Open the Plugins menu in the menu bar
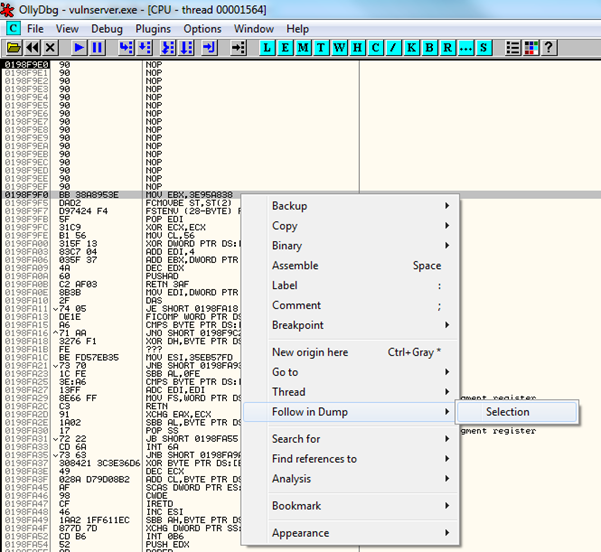This screenshot has height=552, width=601. pos(153,29)
